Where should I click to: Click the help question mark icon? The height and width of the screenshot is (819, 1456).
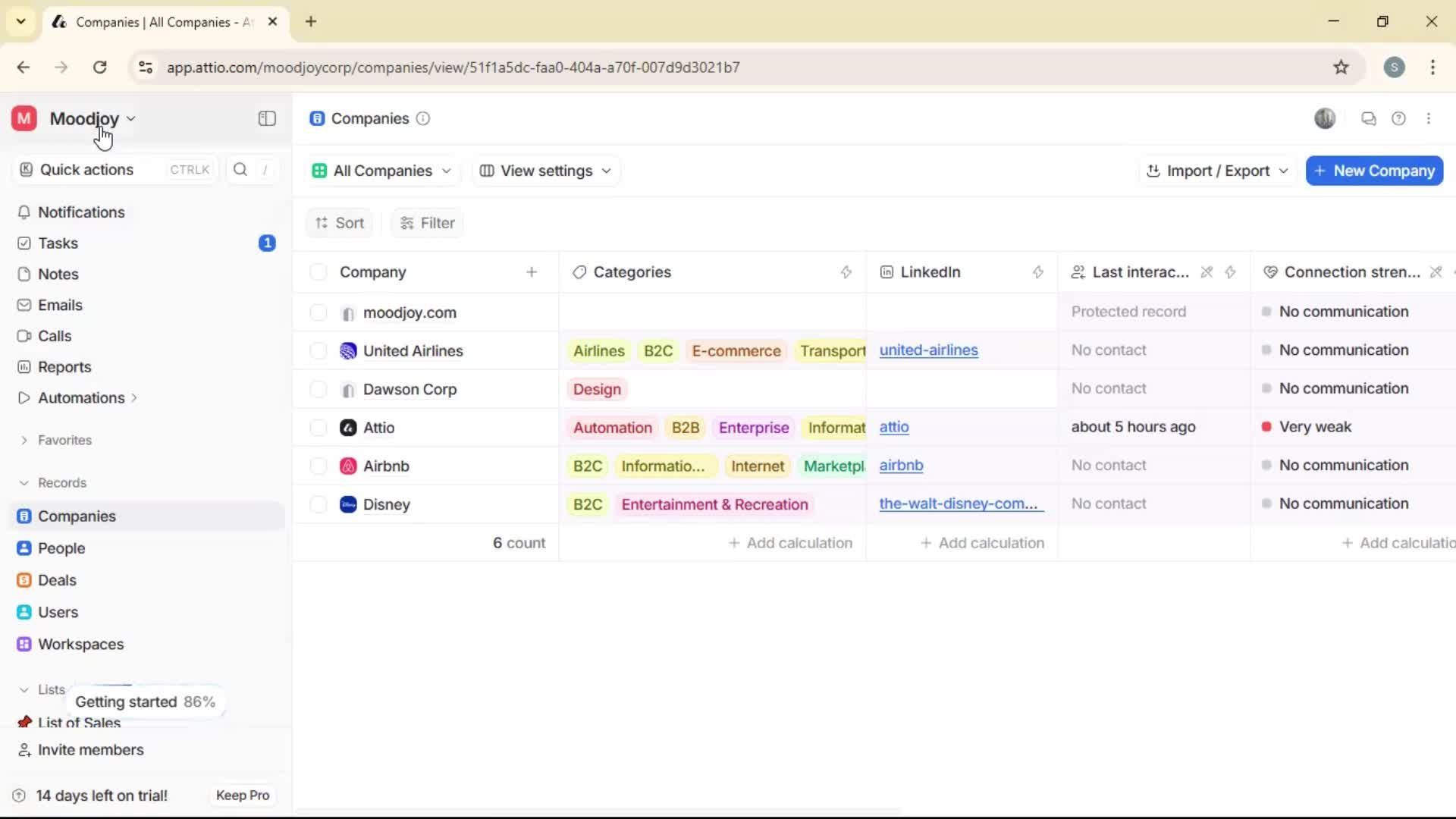pos(1398,118)
